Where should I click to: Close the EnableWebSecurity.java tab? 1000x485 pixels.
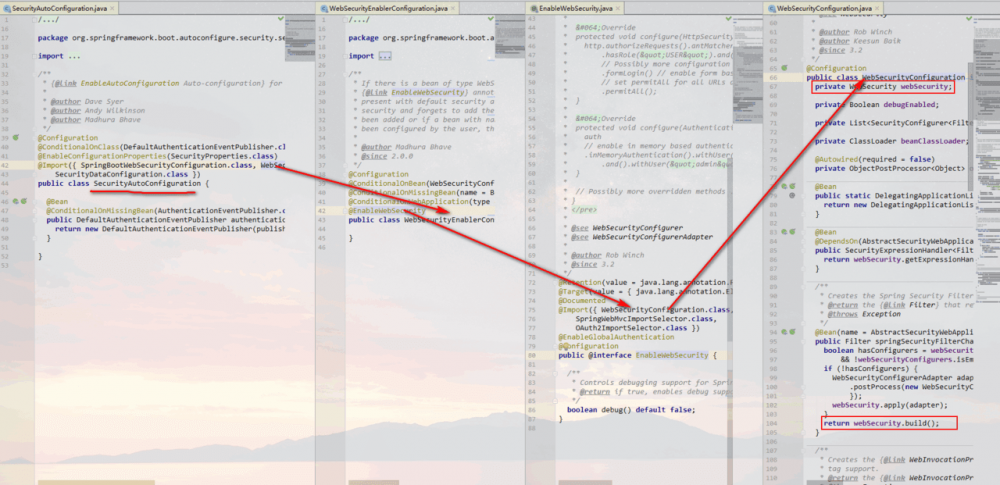coord(618,8)
